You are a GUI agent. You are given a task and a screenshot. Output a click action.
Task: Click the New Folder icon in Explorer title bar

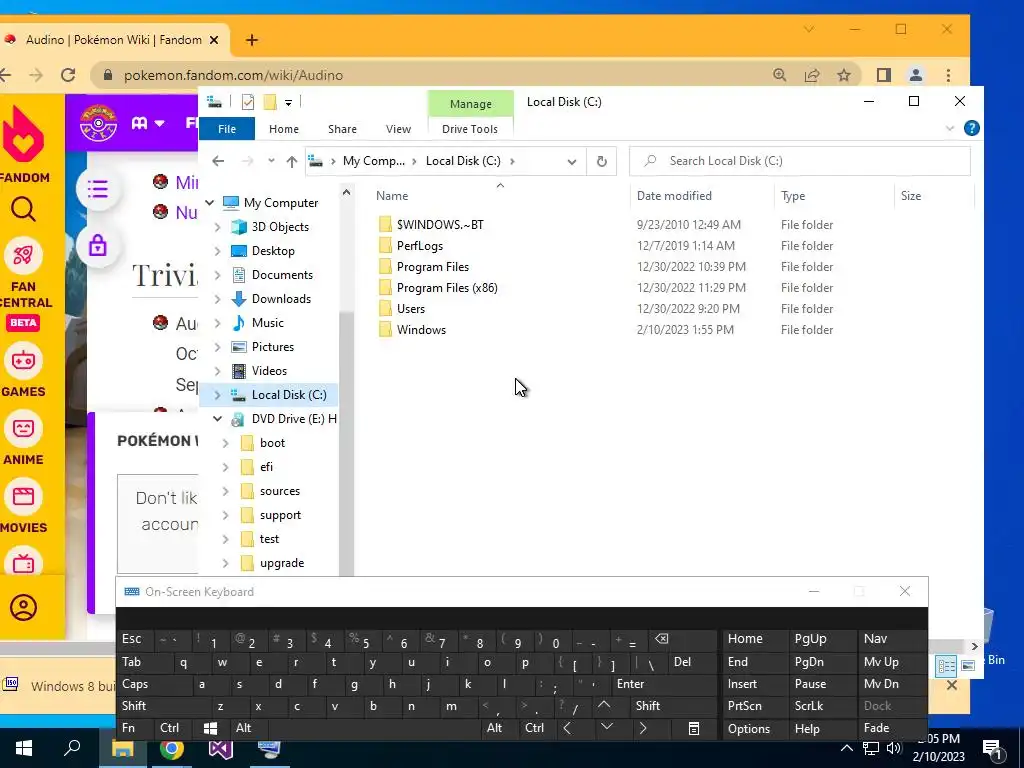[x=270, y=102]
